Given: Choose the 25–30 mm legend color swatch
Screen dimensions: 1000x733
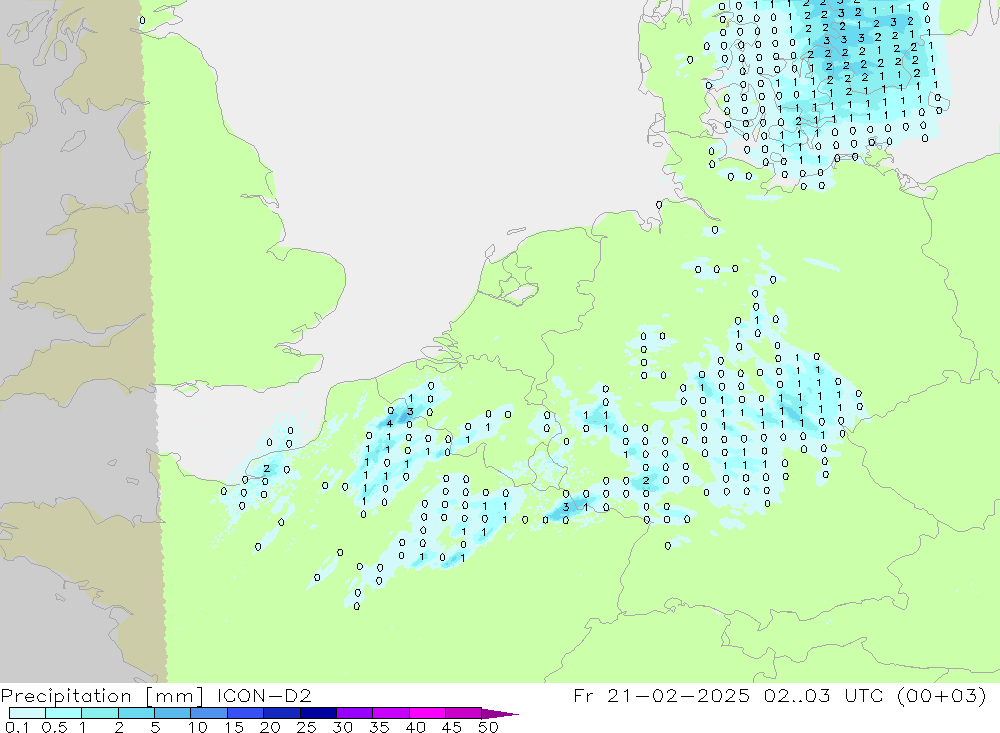Looking at the screenshot, I should click(x=318, y=713).
